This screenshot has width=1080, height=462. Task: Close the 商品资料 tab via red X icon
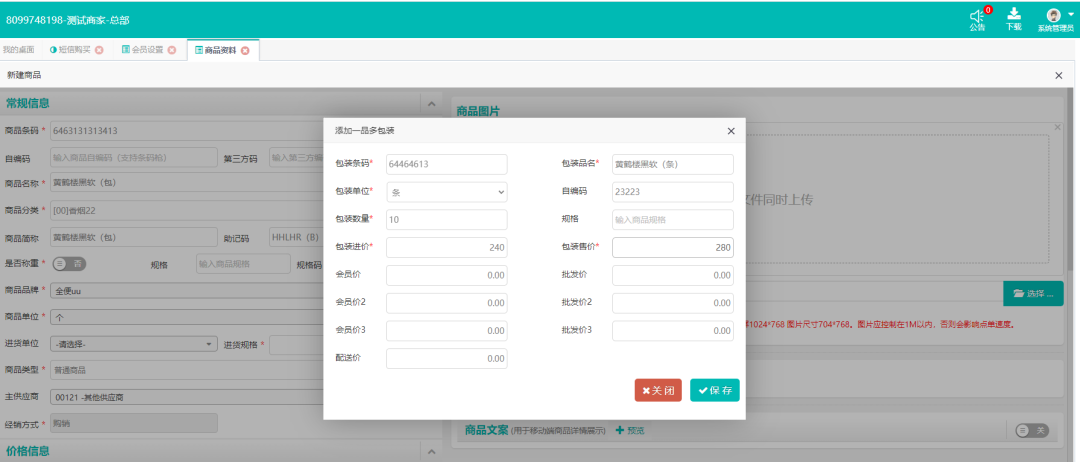point(245,50)
